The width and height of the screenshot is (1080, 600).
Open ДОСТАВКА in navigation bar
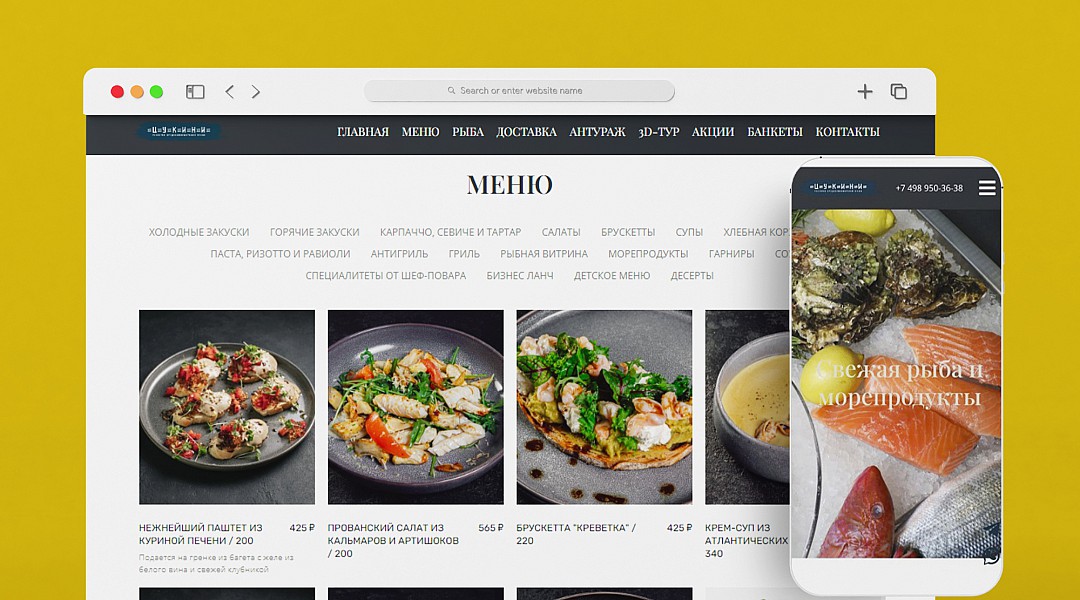click(526, 132)
